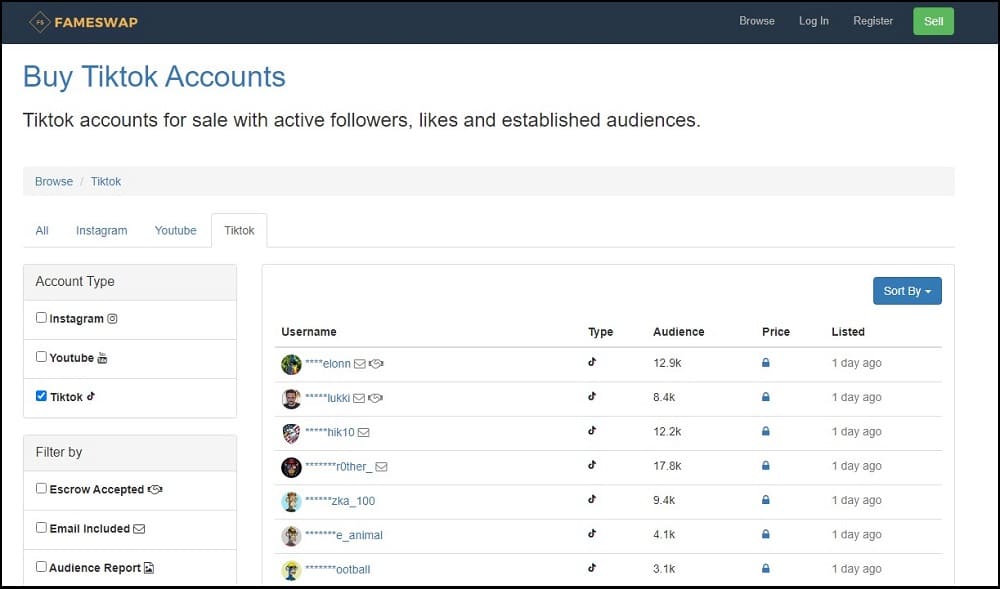Click the TikTok type icon in lukki row
Viewport: 1000px width, 589px height.
click(592, 396)
